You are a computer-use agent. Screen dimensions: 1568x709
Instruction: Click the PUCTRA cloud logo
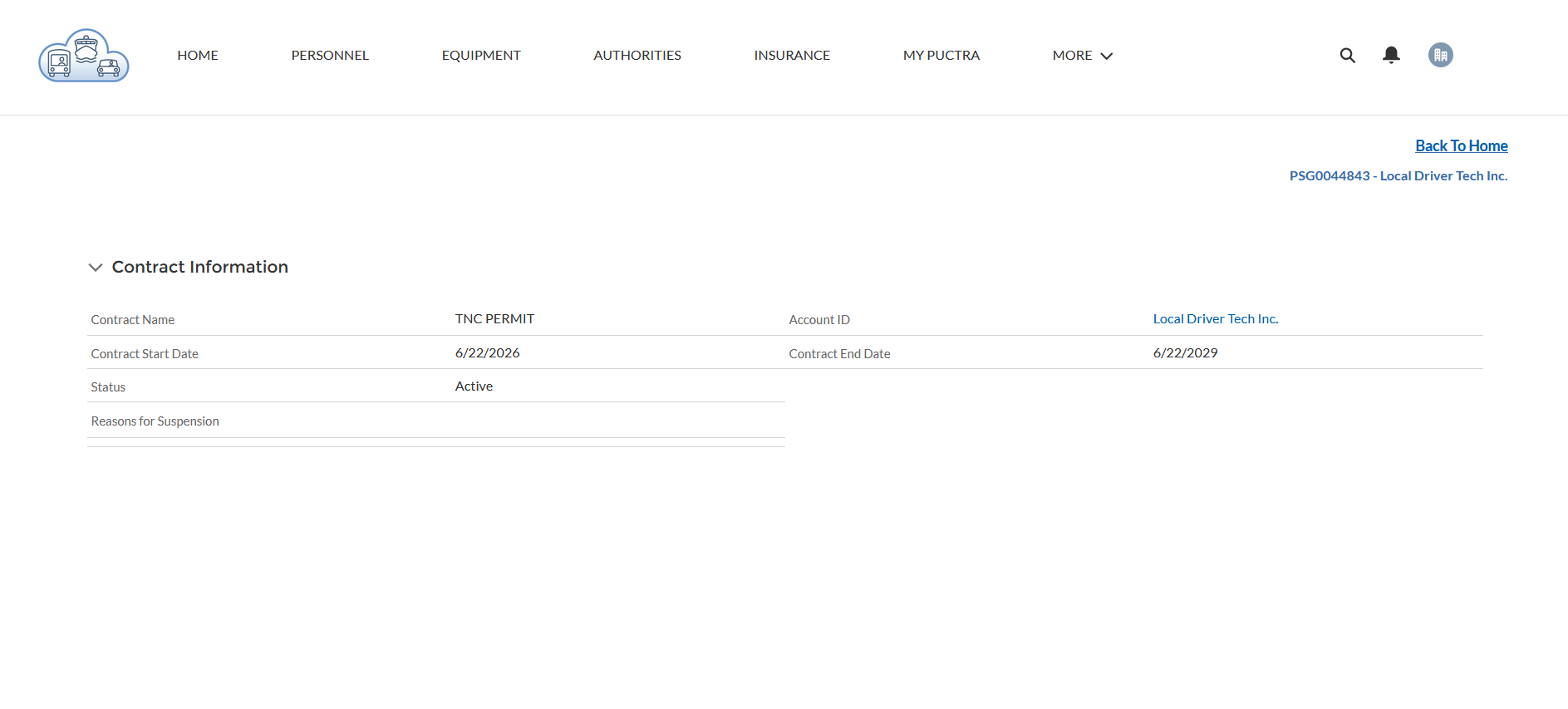(x=84, y=56)
